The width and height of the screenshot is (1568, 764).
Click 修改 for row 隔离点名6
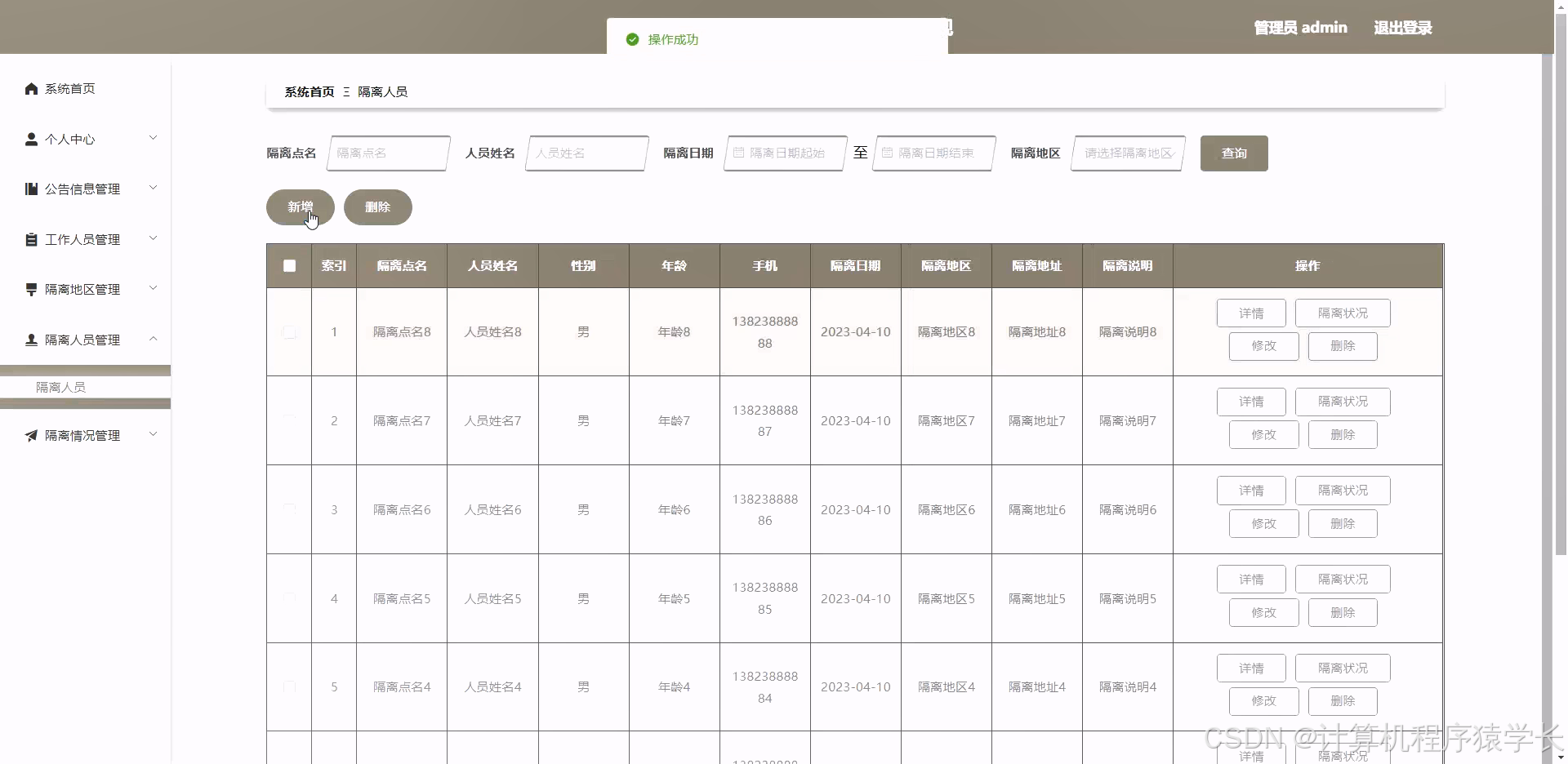point(1264,524)
